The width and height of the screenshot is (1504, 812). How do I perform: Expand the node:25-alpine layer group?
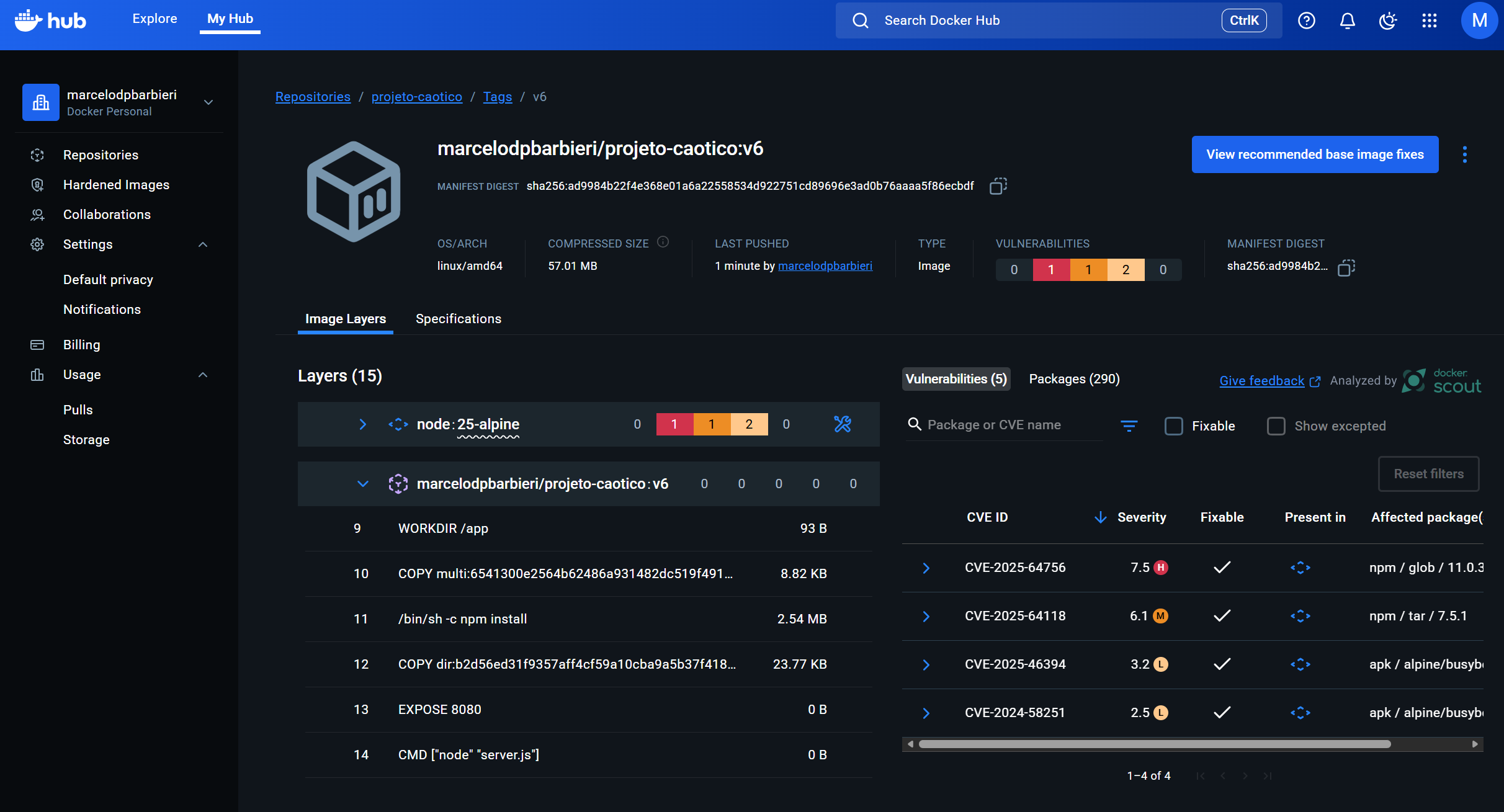tap(363, 424)
